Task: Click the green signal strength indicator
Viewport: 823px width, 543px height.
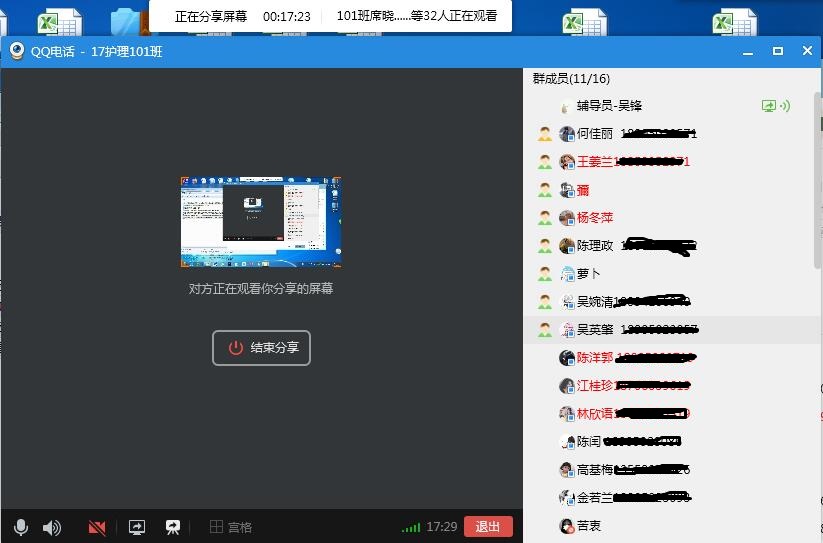Action: pos(410,527)
